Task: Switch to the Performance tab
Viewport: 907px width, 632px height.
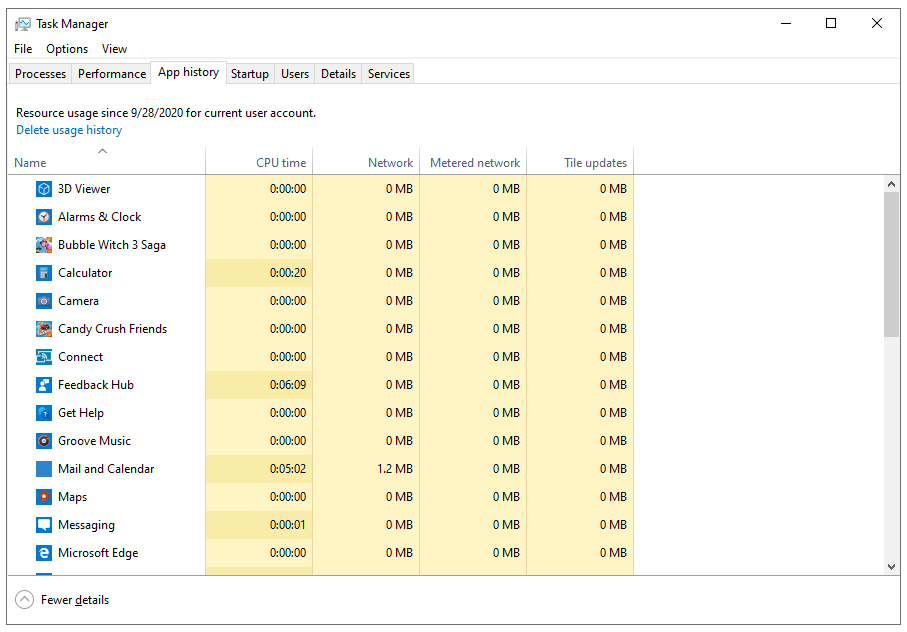Action: pos(112,74)
